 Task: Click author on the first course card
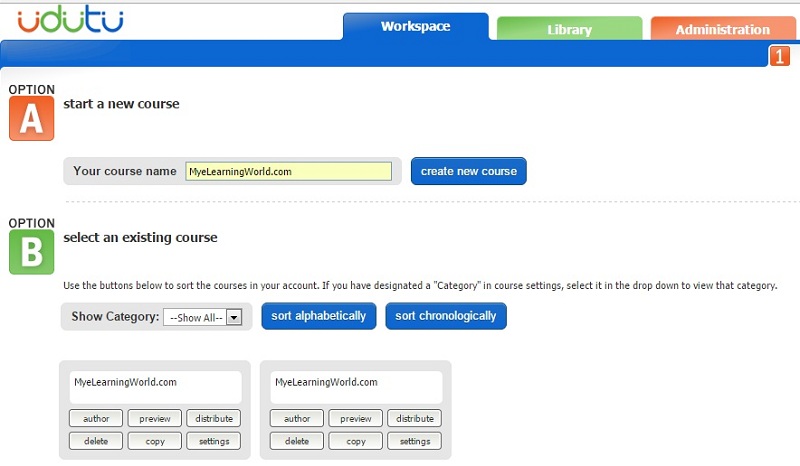pyautogui.click(x=96, y=419)
